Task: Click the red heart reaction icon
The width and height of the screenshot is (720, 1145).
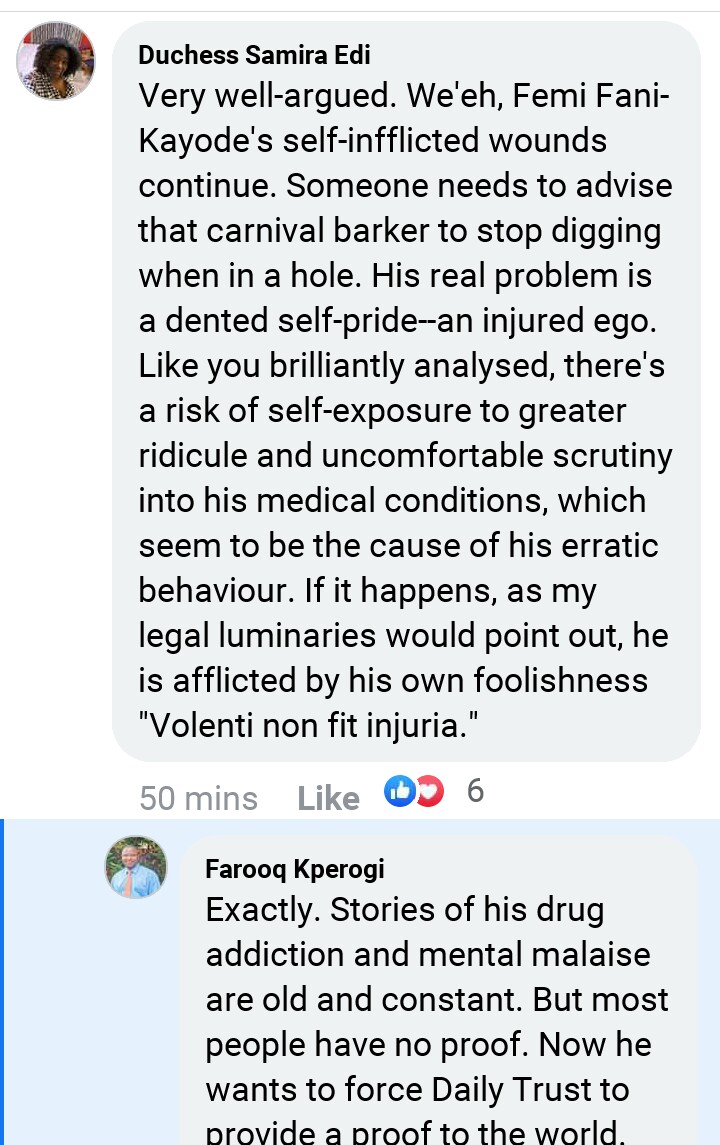Action: pyautogui.click(x=429, y=792)
